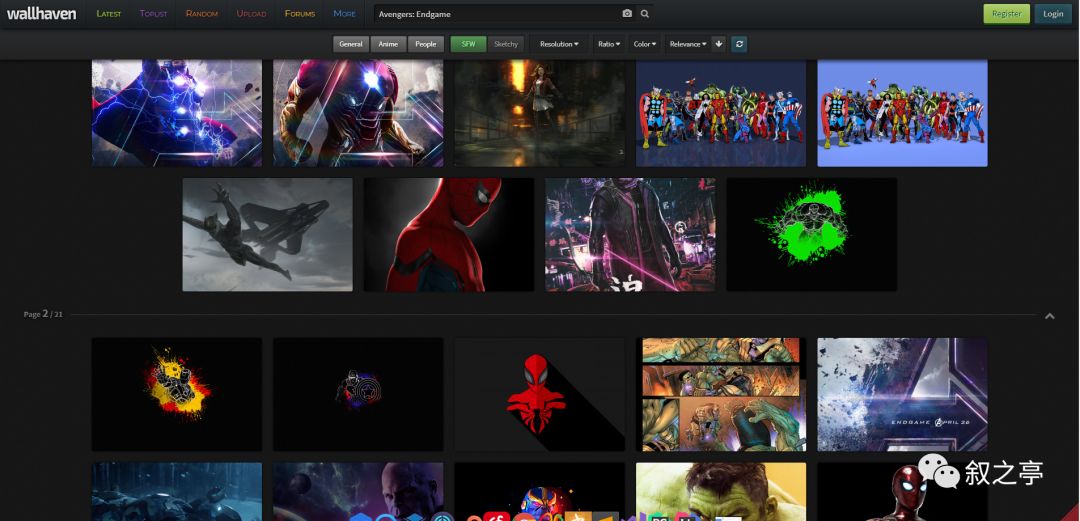Open the Resolution dropdown

559,44
